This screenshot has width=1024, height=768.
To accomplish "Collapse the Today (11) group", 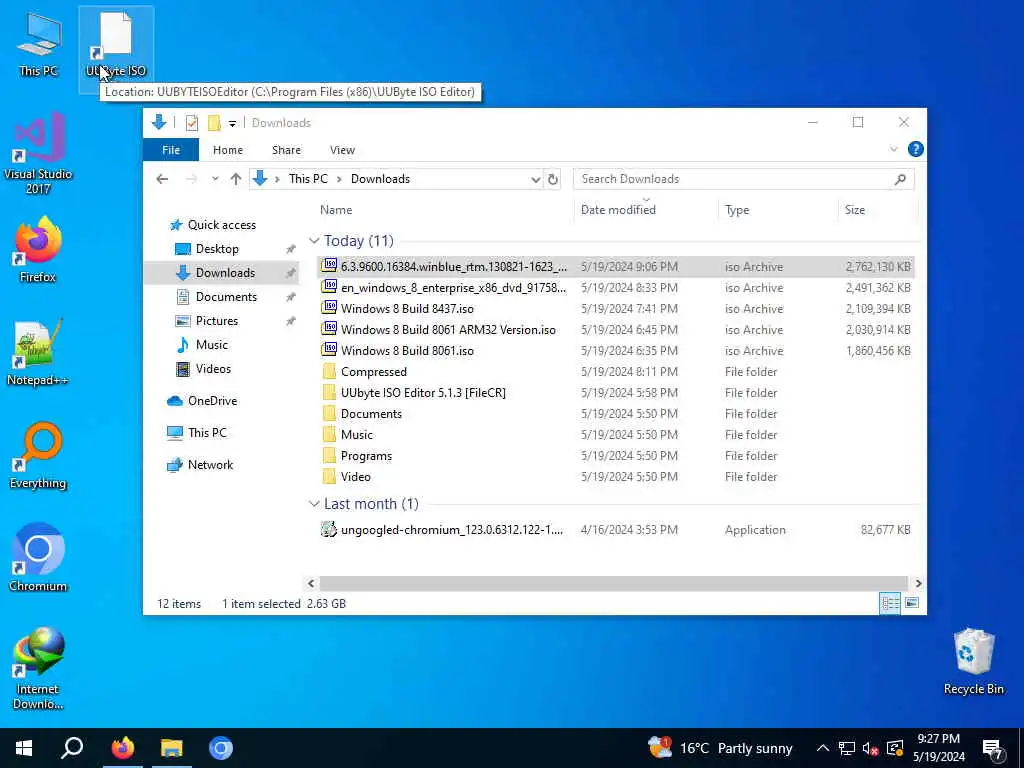I will [314, 241].
